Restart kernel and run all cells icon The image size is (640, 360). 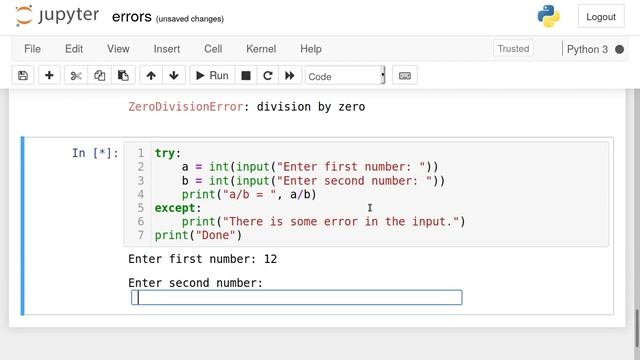[x=290, y=76]
